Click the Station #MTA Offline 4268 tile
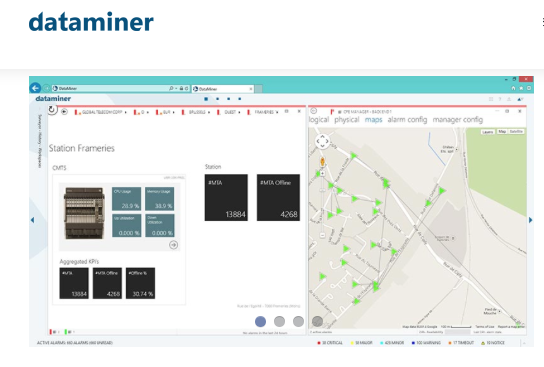The image size is (544, 367). (x=278, y=197)
